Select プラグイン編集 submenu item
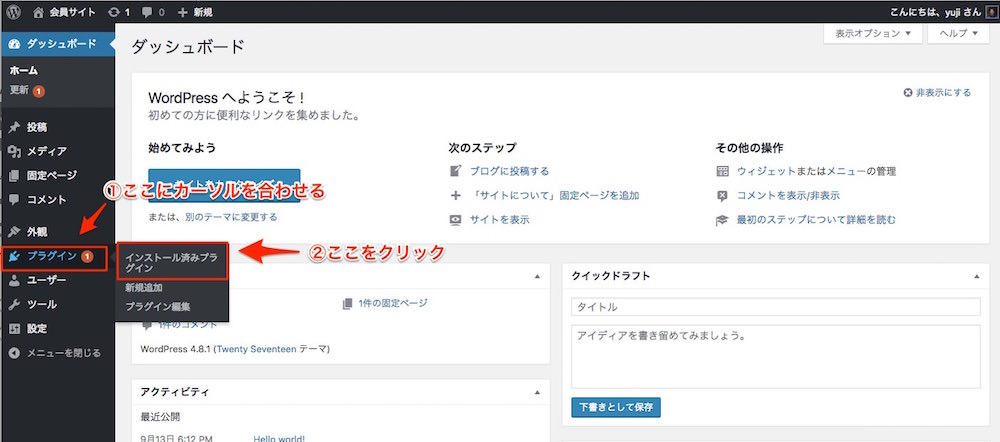 pos(157,306)
